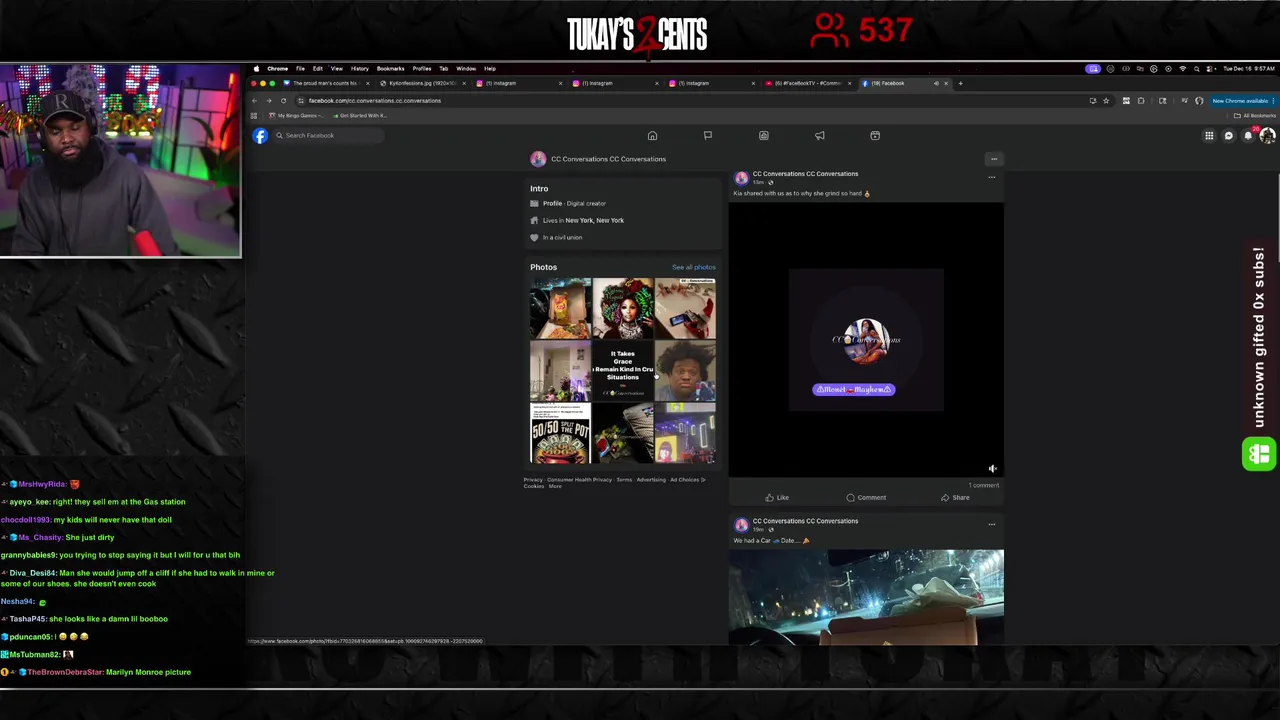This screenshot has width=1280, height=720.
Task: Open the Help menu
Action: click(x=490, y=69)
